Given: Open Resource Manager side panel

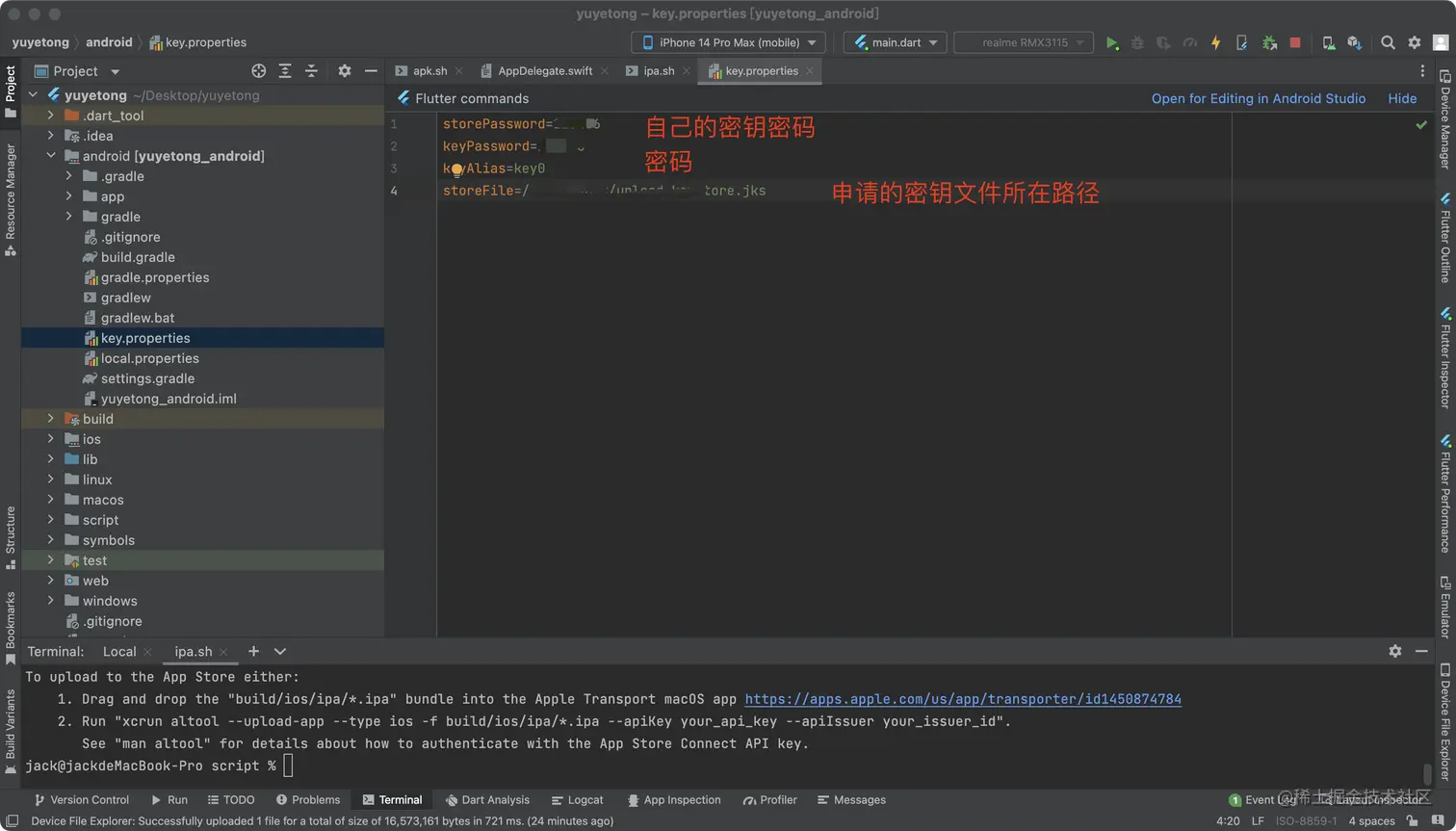Looking at the screenshot, I should pyautogui.click(x=11, y=199).
